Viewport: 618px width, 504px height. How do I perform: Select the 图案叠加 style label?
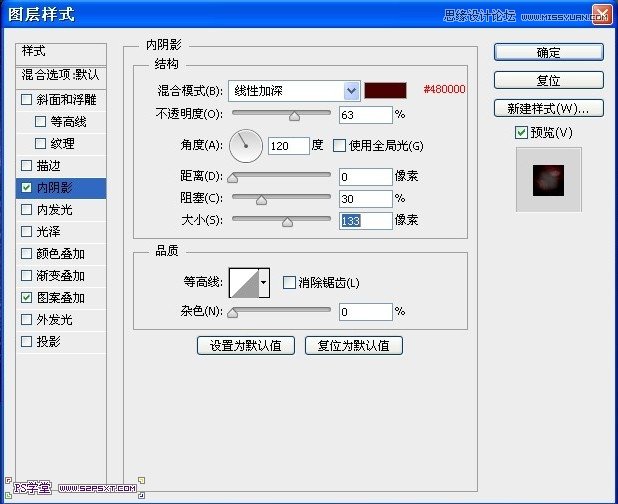pyautogui.click(x=60, y=298)
